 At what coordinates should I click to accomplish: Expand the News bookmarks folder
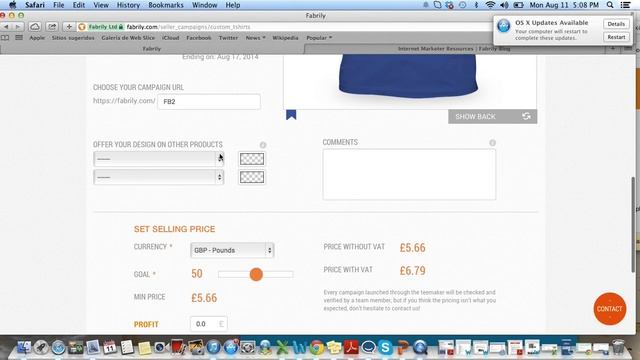point(256,38)
